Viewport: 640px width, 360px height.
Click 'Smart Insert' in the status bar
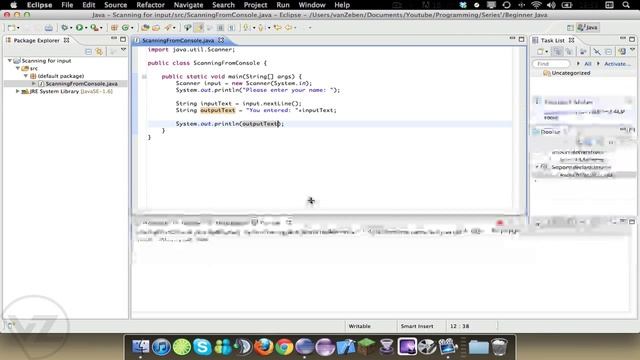(x=417, y=326)
